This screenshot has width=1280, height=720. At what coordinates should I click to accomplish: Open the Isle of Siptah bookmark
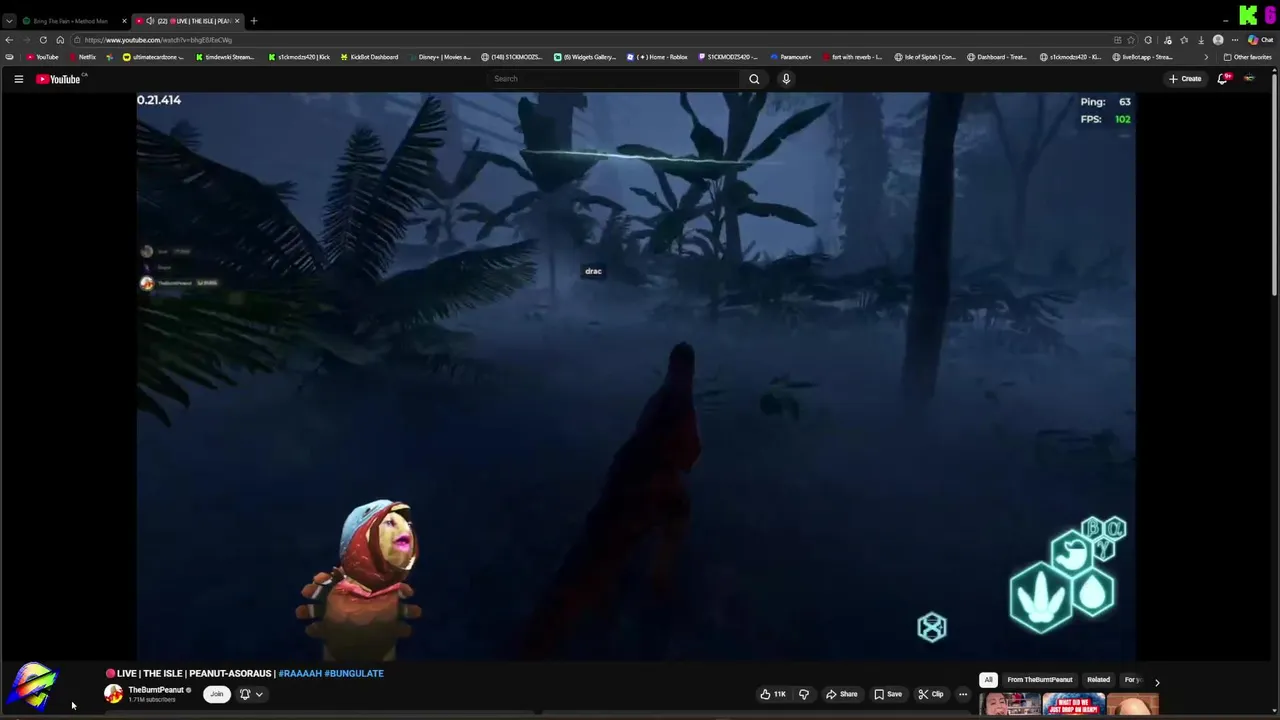925,57
